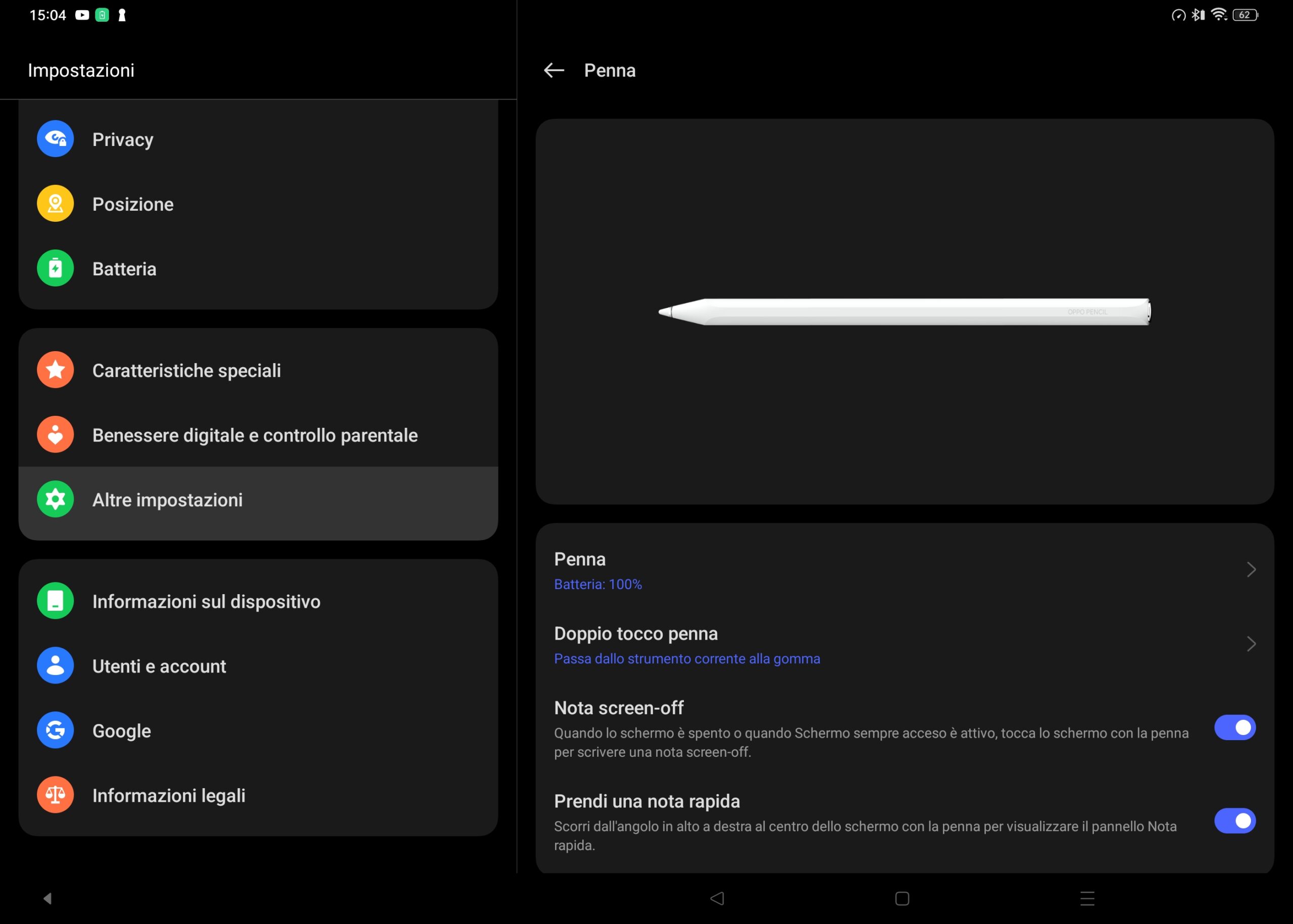1293x924 pixels.
Task: Tap the OPPO Pencil image
Action: point(905,312)
